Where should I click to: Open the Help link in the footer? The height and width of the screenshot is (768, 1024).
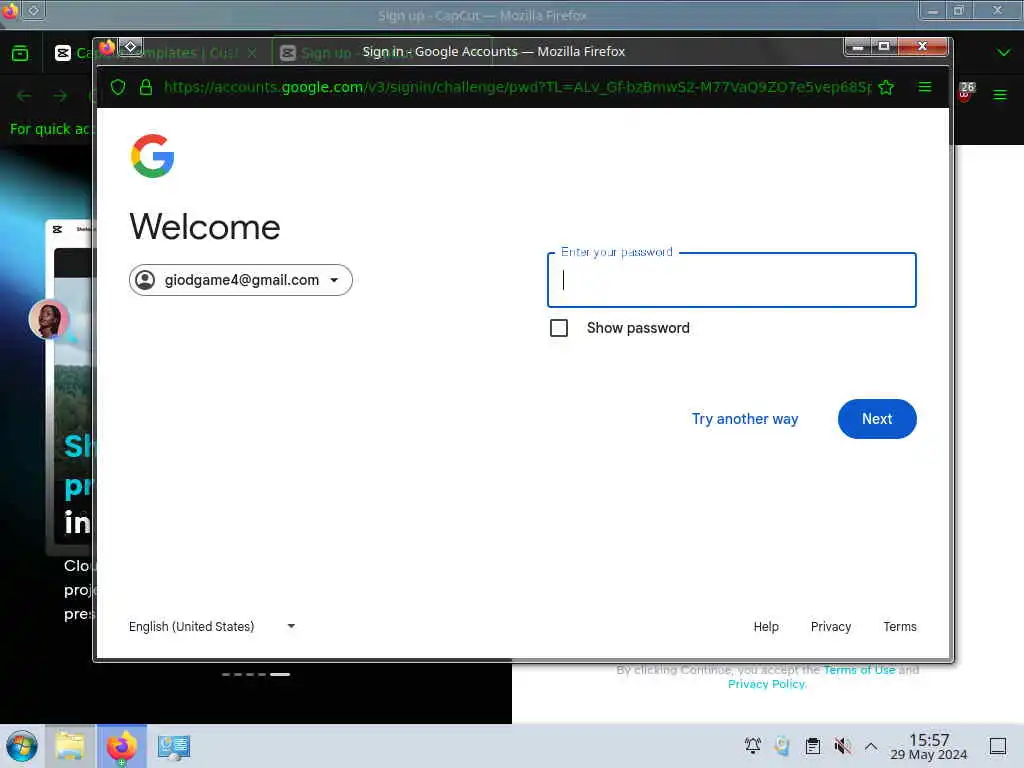click(766, 626)
